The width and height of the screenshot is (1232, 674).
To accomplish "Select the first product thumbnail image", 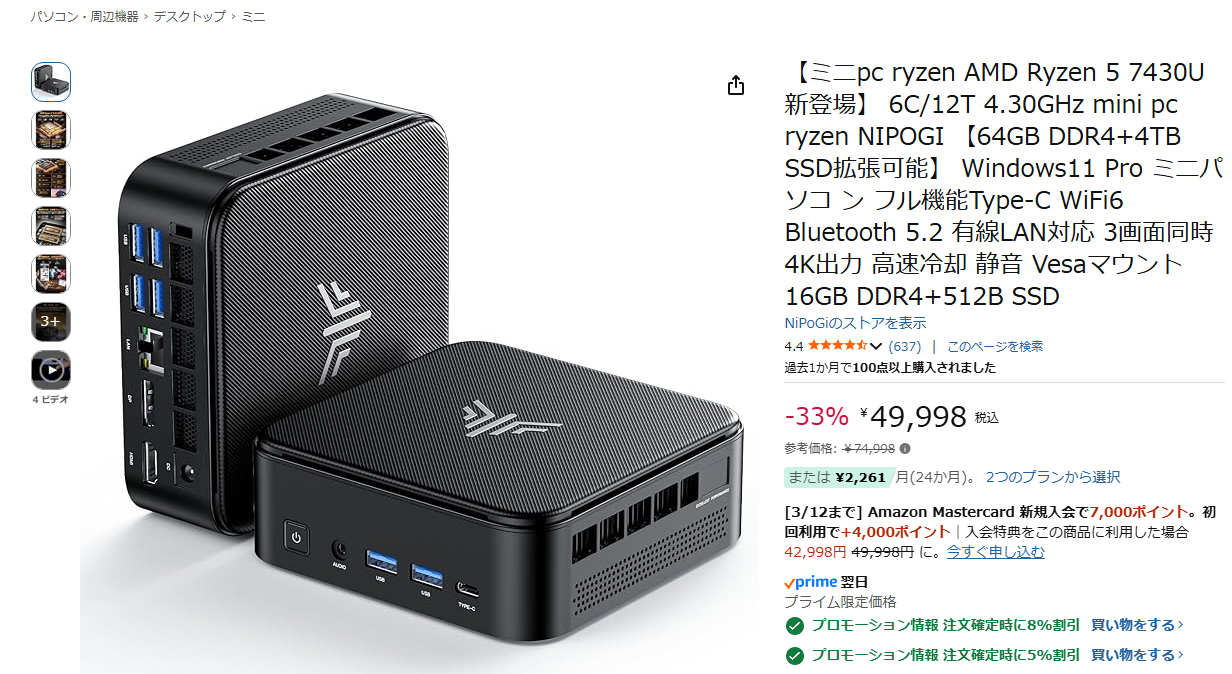I will 51,82.
